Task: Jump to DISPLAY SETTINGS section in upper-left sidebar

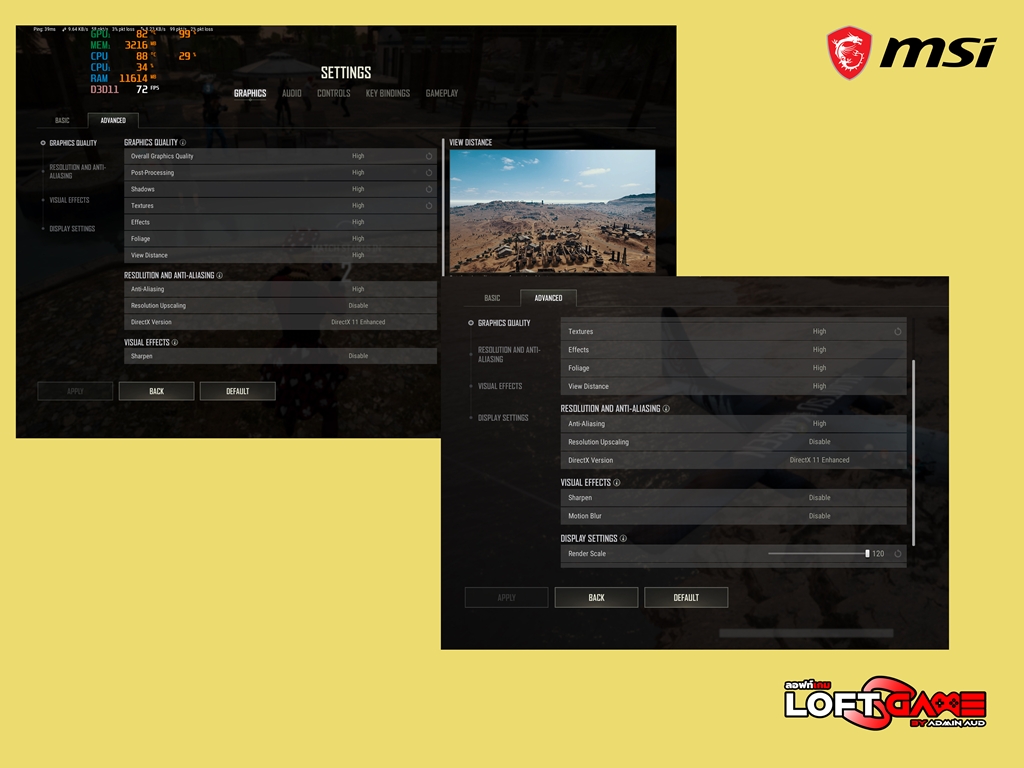Action: pyautogui.click(x=72, y=229)
